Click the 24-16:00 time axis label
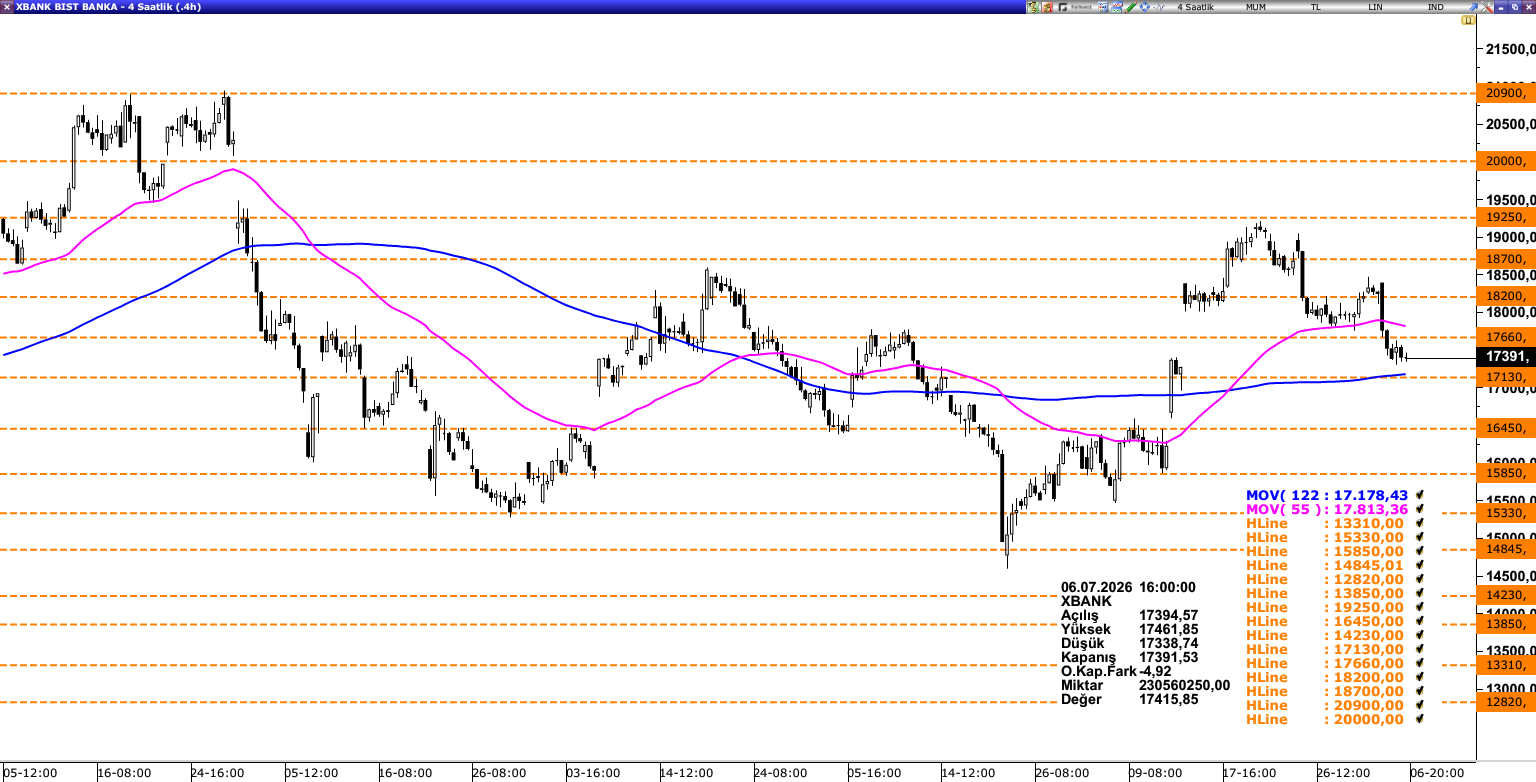Screen dimensions: 1536x782 tap(217, 773)
